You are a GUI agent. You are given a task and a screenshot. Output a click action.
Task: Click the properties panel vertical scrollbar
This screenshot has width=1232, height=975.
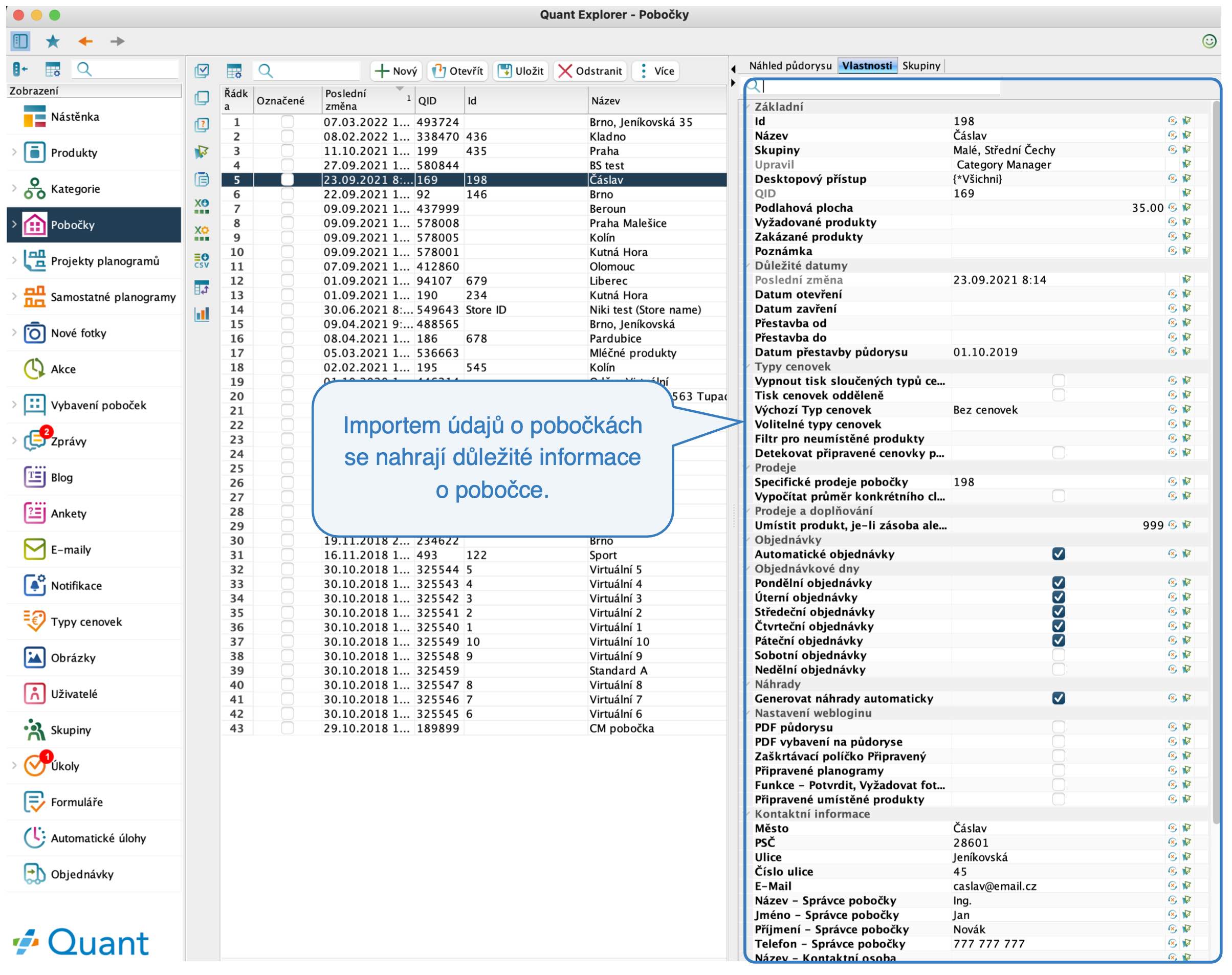[1215, 462]
